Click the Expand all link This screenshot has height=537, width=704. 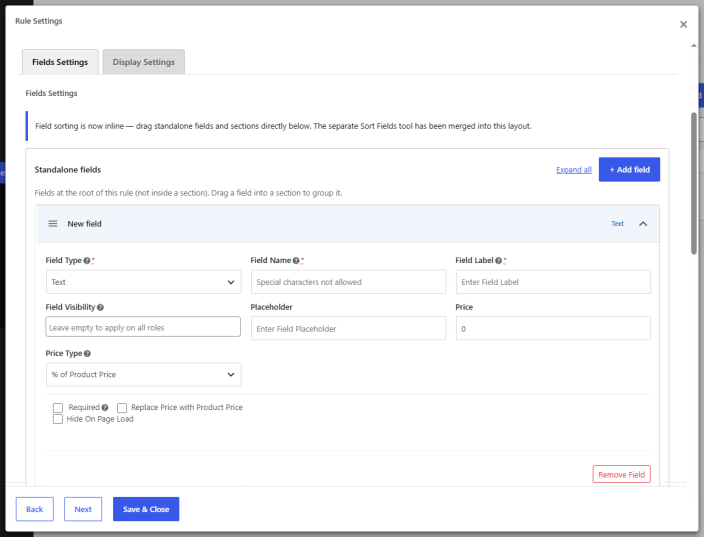[574, 170]
